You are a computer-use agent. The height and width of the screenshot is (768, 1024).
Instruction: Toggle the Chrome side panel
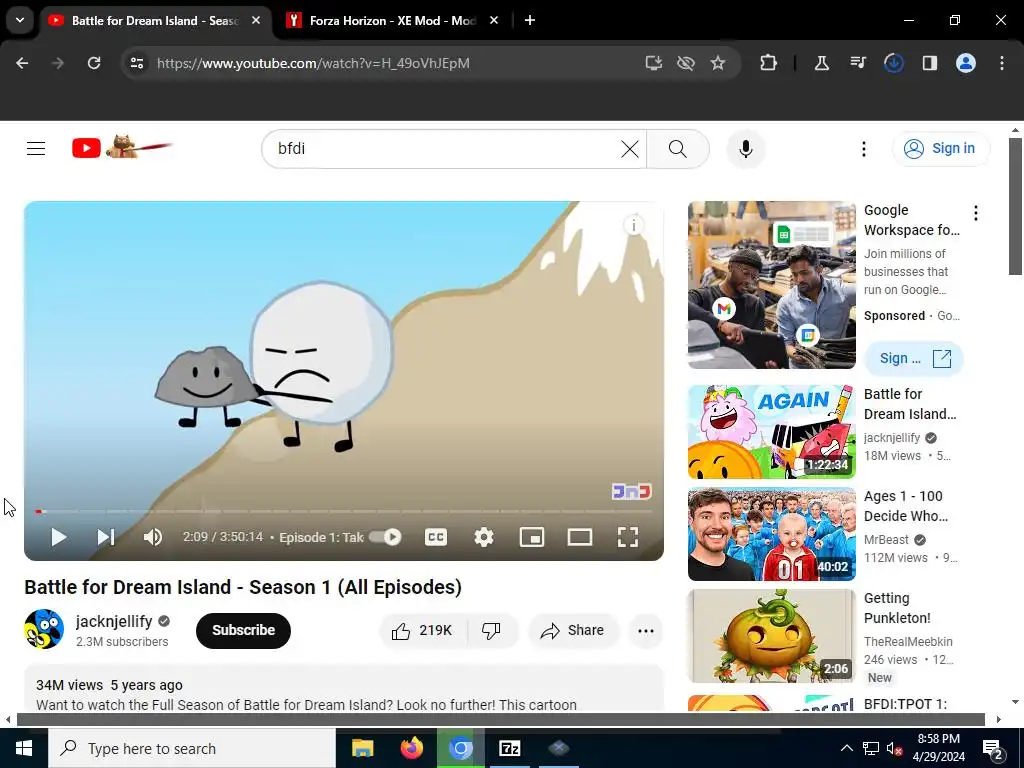point(929,63)
